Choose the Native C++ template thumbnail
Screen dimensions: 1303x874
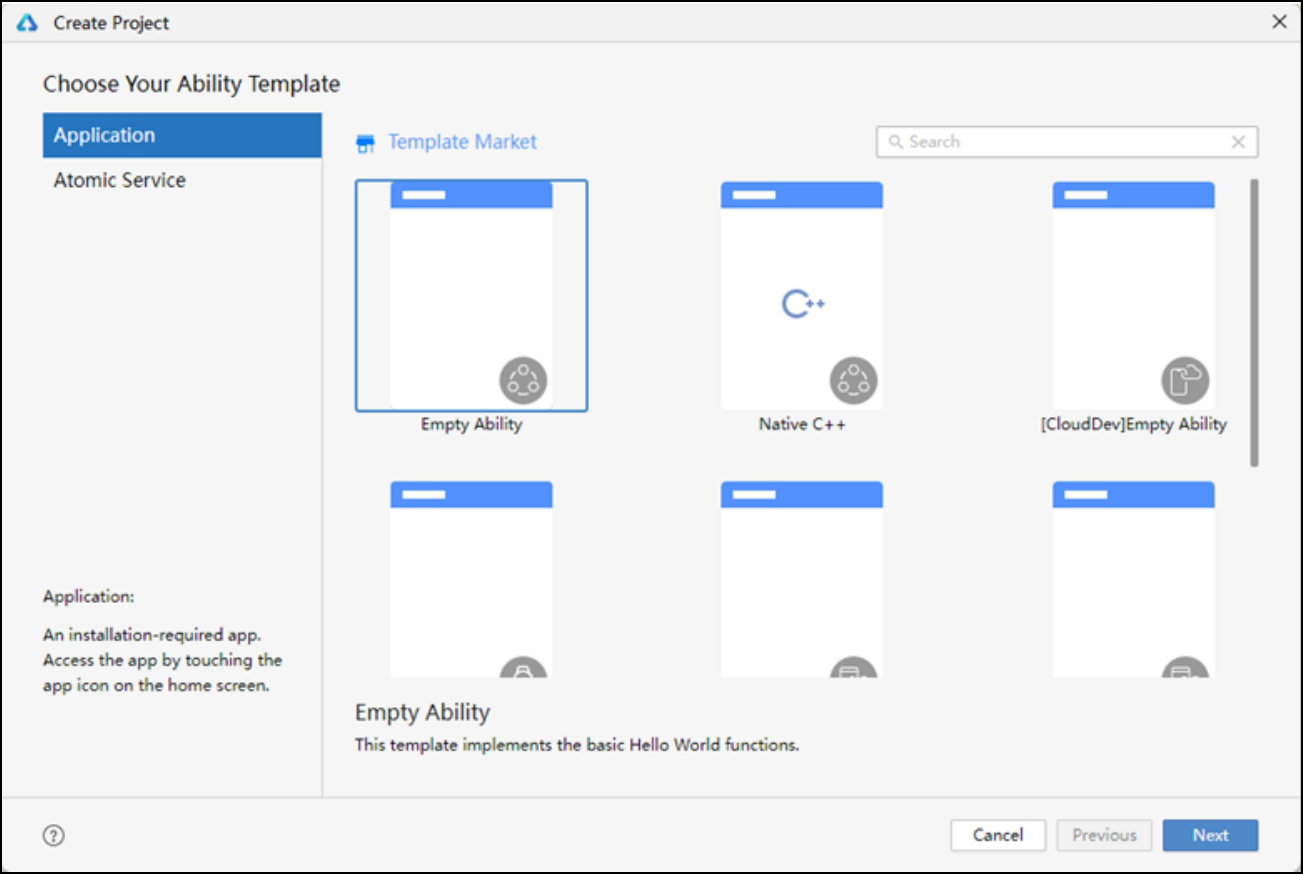802,295
